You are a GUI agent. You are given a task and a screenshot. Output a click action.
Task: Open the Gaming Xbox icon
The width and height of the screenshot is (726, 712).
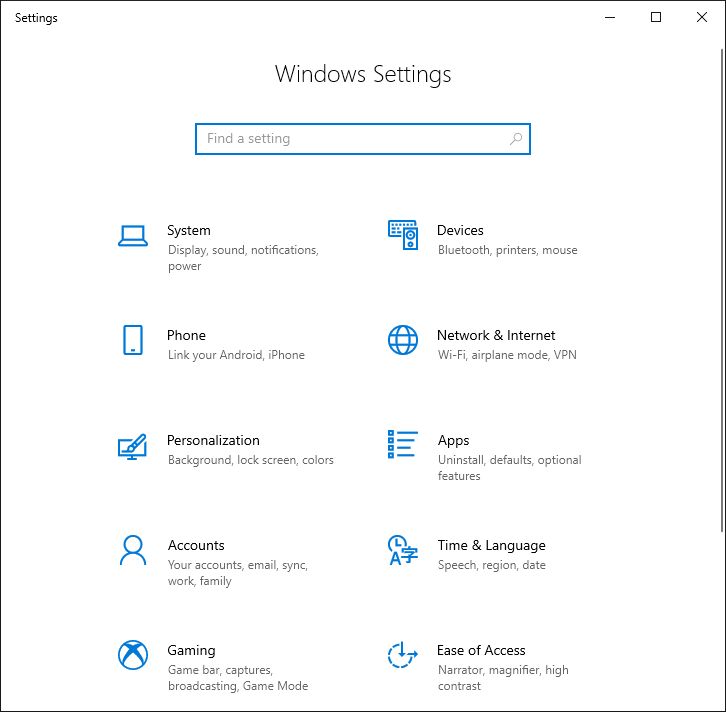133,655
